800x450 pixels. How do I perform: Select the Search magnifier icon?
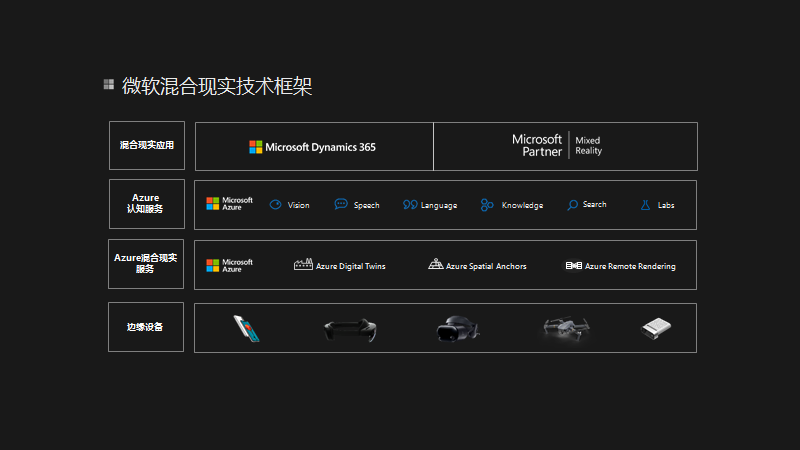[572, 205]
